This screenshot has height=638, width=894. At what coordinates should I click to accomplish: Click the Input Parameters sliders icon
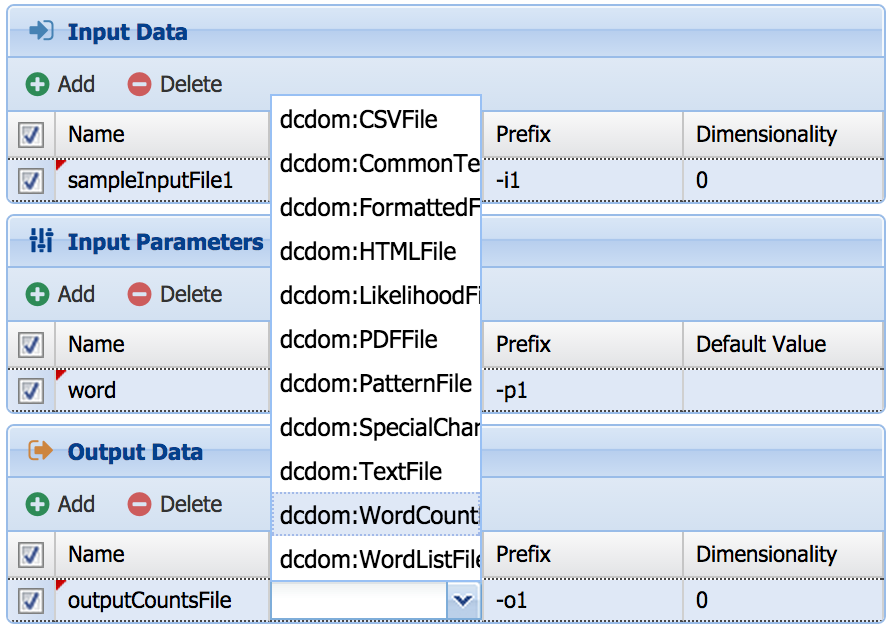click(41, 241)
